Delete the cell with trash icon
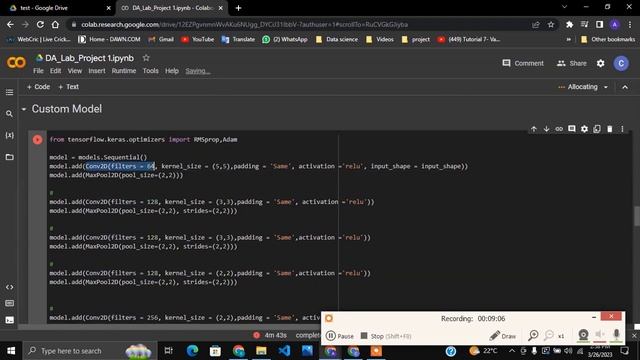The height and width of the screenshot is (360, 640). pyautogui.click(x=609, y=129)
